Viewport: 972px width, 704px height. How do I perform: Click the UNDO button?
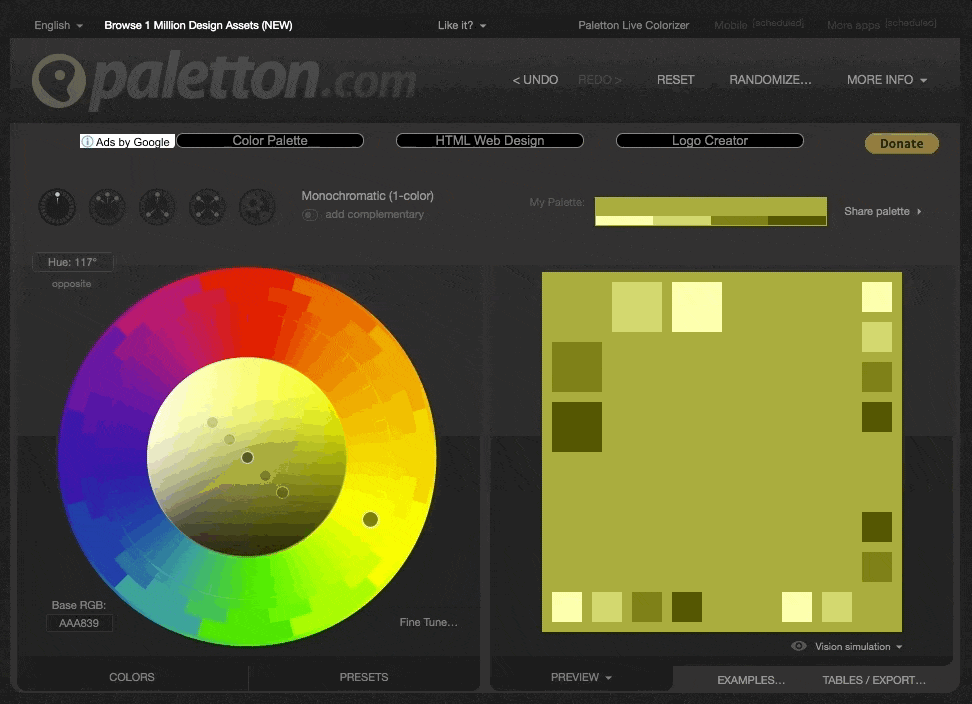535,80
